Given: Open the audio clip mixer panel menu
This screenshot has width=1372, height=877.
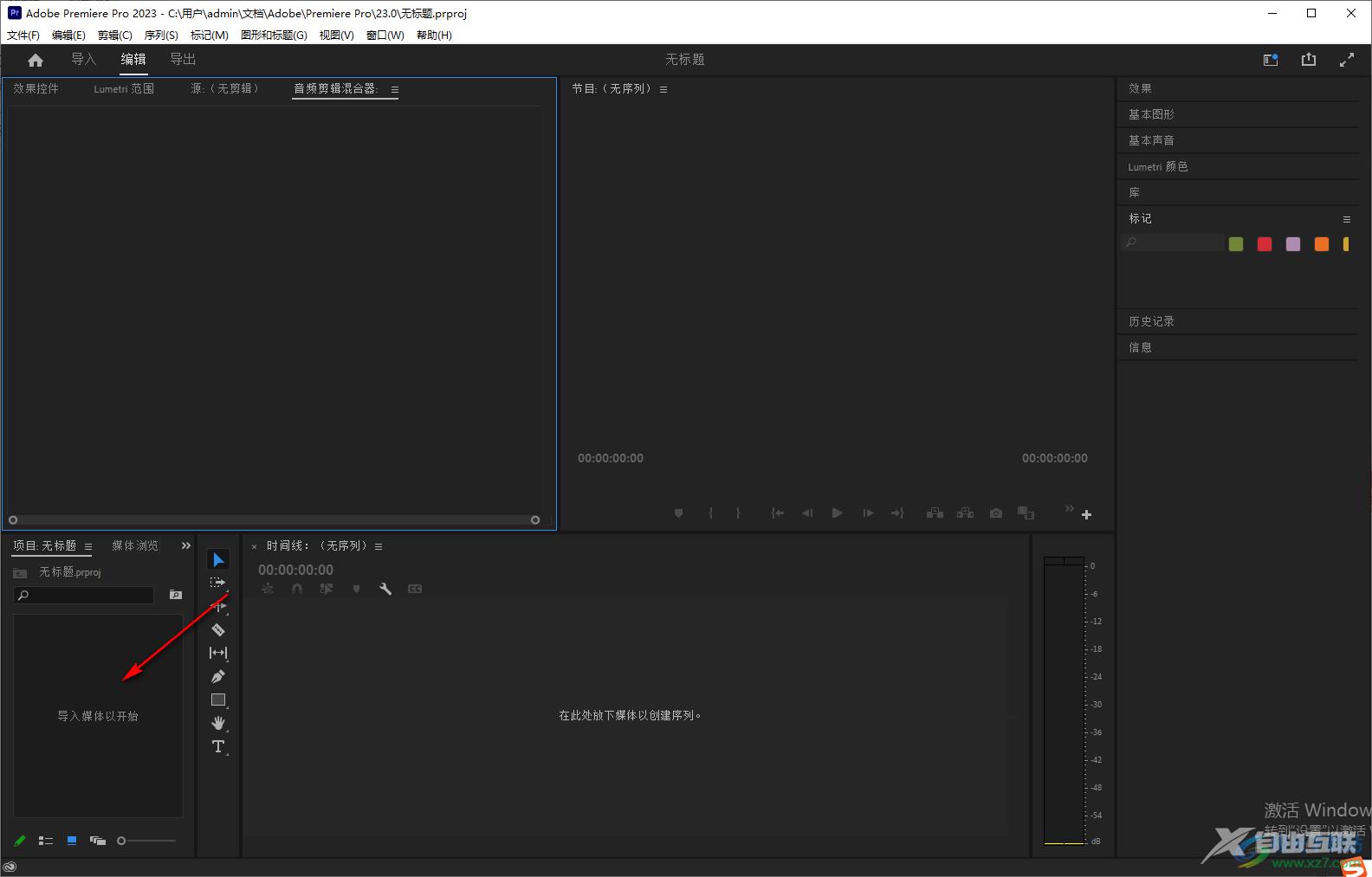Looking at the screenshot, I should tap(395, 89).
